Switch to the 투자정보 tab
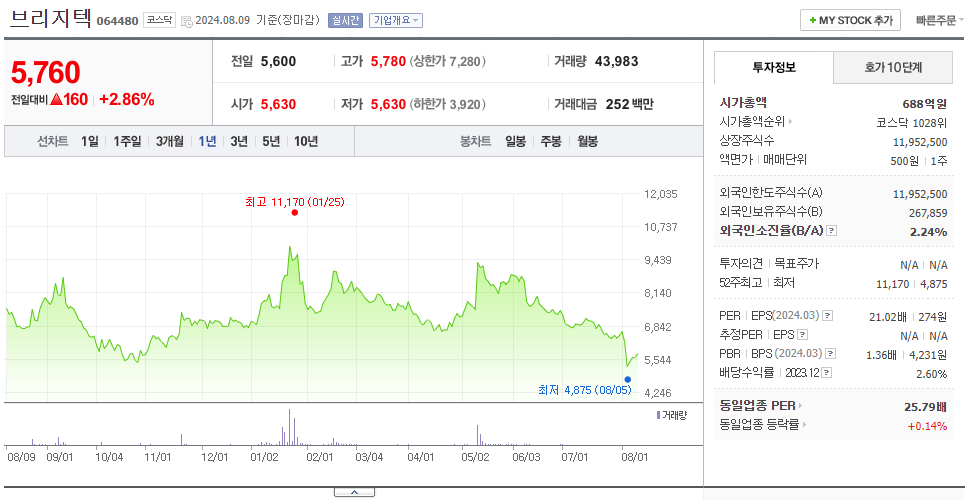Viewport: 968px width, 500px height. point(774,68)
